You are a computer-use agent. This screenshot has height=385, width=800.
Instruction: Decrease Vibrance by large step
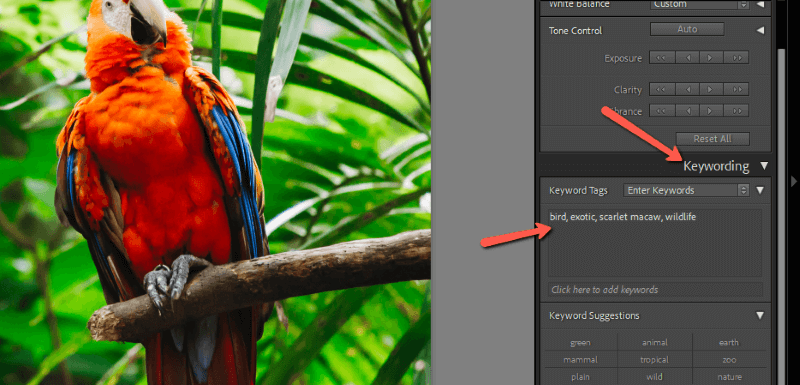coord(662,111)
